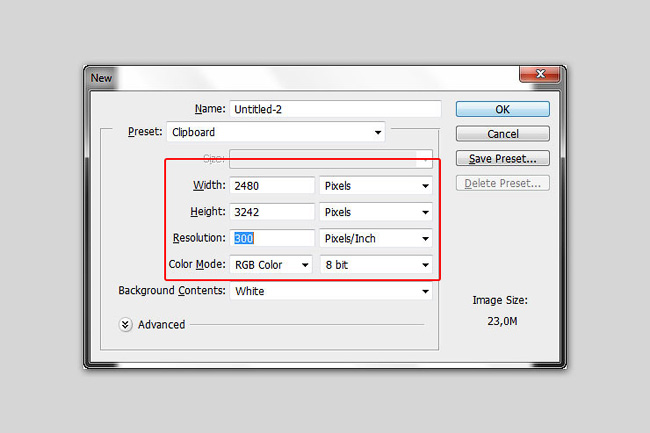The height and width of the screenshot is (433, 650).
Task: Open the Background Contents dropdown showing White
Action: click(x=331, y=291)
